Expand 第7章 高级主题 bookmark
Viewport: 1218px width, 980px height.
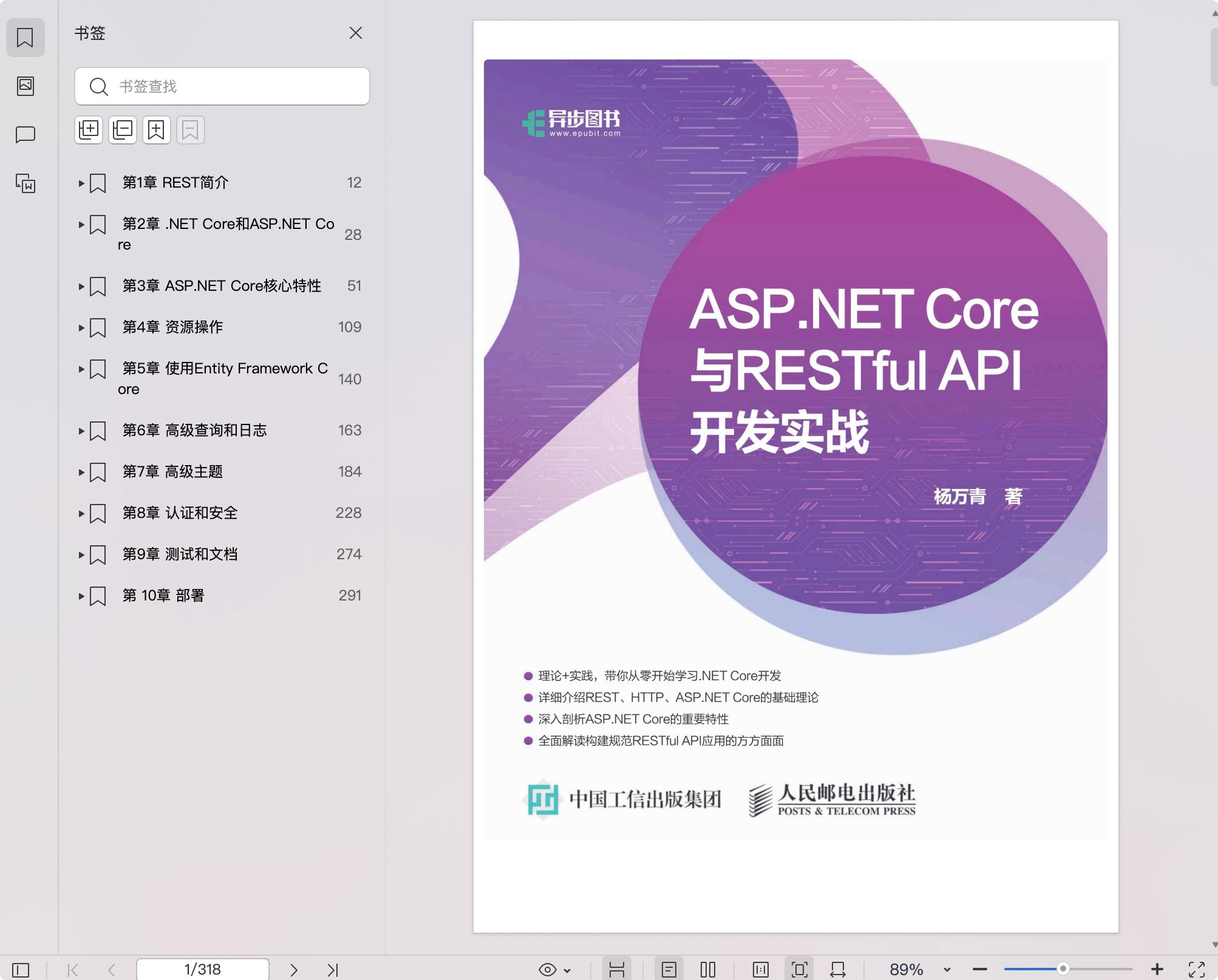coord(81,472)
